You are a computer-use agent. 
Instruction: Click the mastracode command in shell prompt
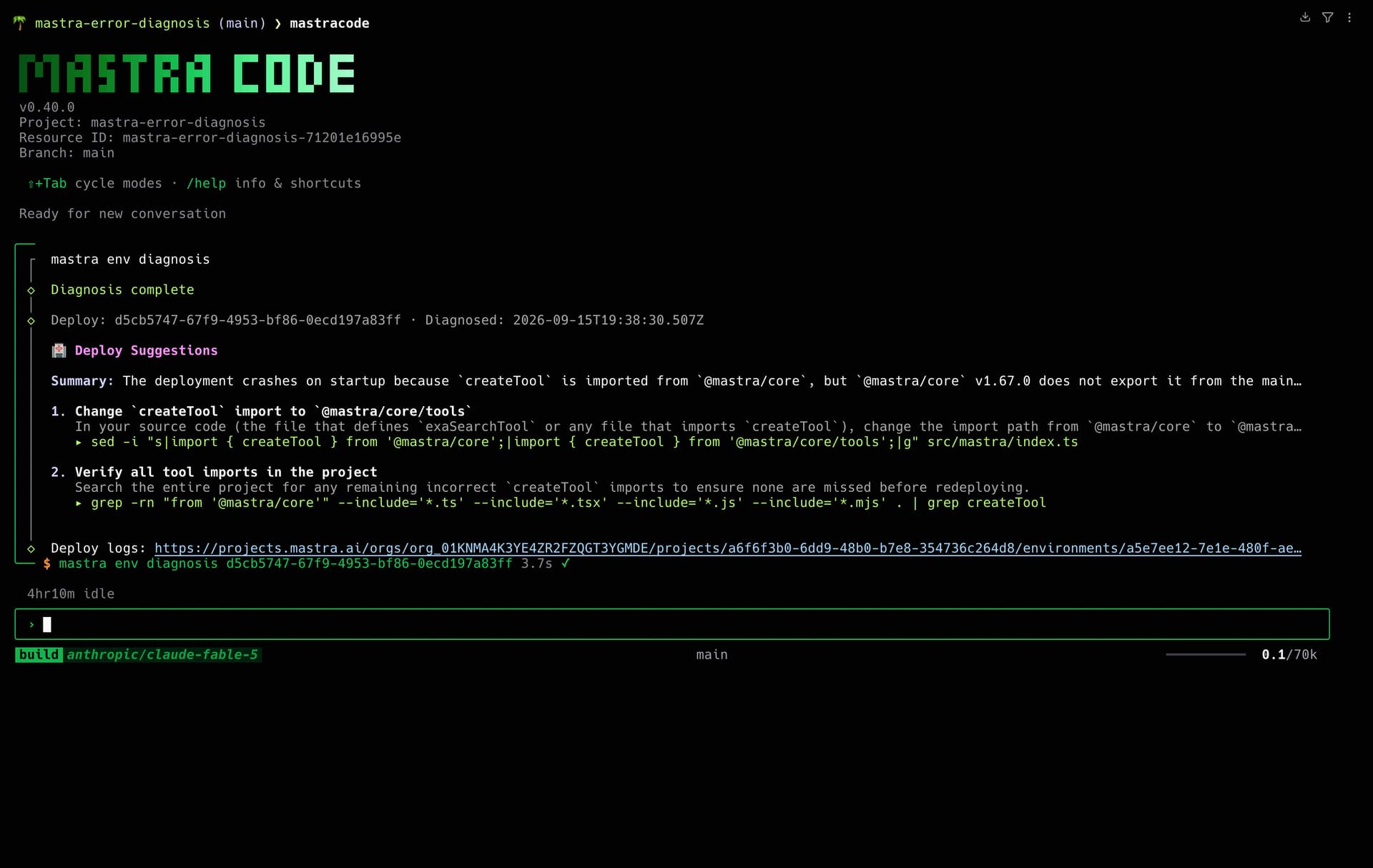329,23
